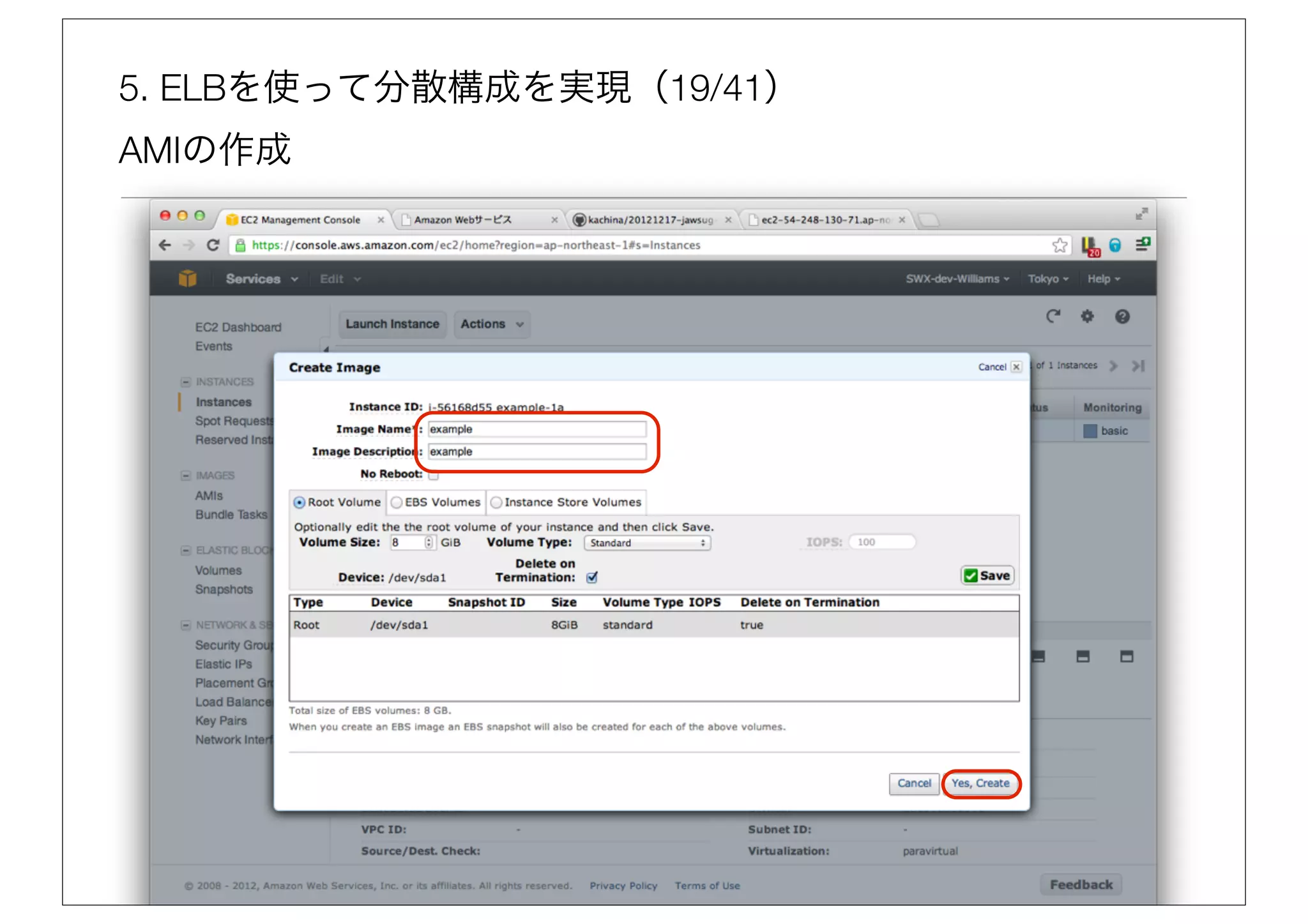
Task: Select the EBS Volumes radio button
Action: (397, 503)
